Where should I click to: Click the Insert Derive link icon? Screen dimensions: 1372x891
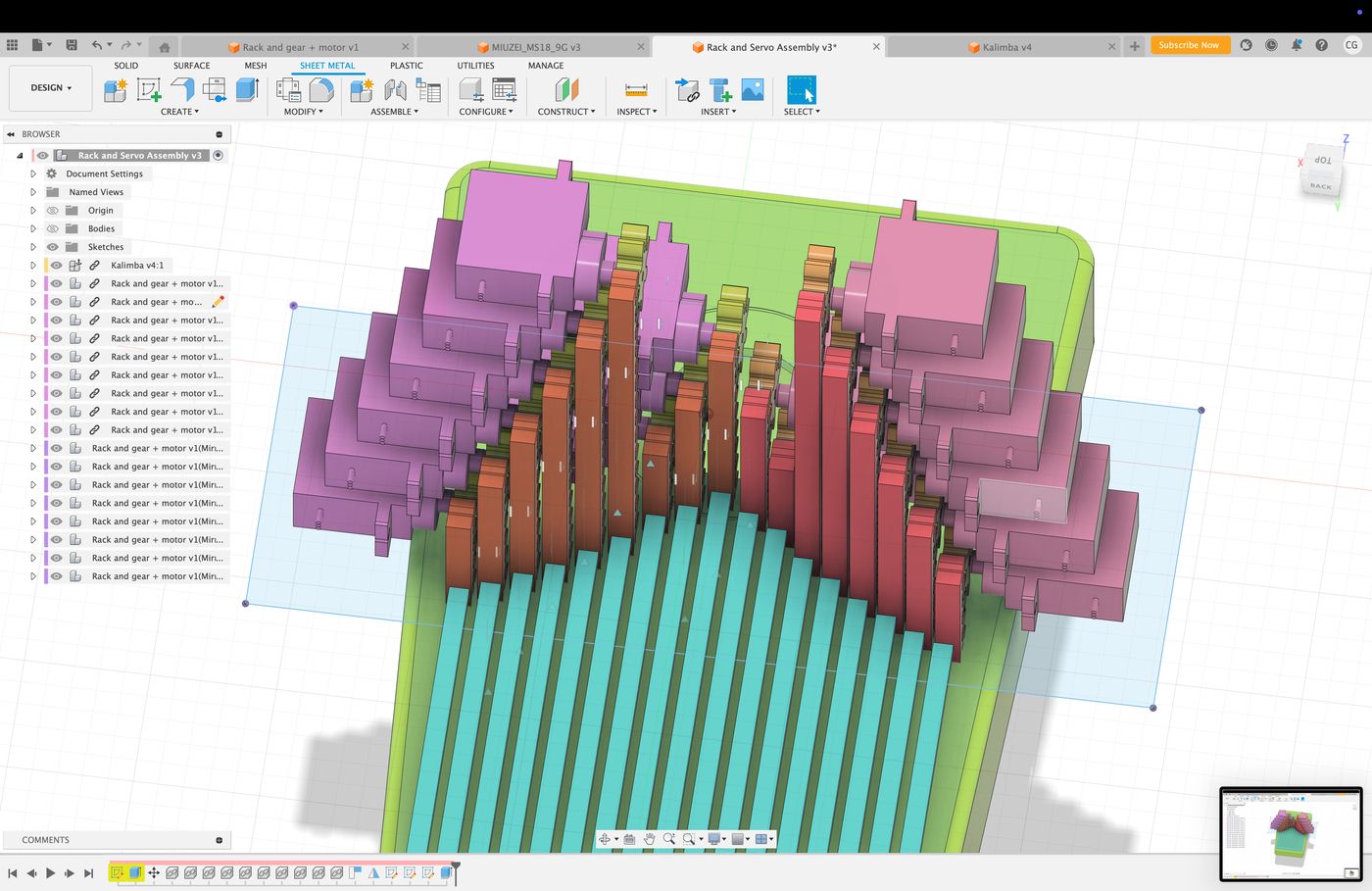pyautogui.click(x=687, y=90)
